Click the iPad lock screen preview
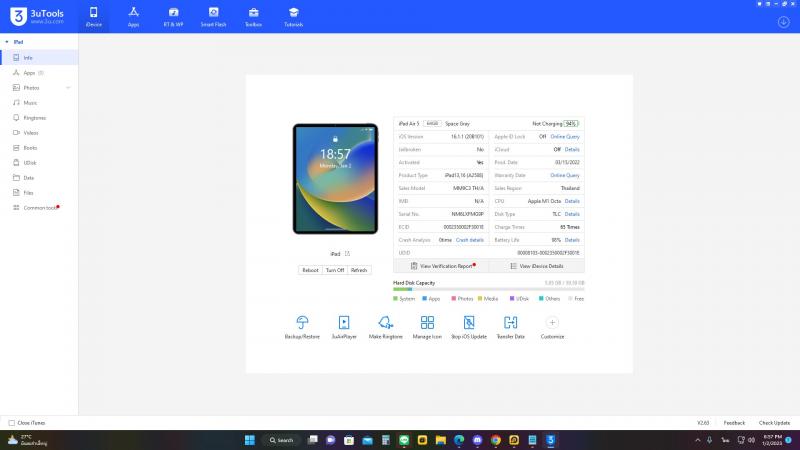The width and height of the screenshot is (800, 450). click(x=335, y=179)
